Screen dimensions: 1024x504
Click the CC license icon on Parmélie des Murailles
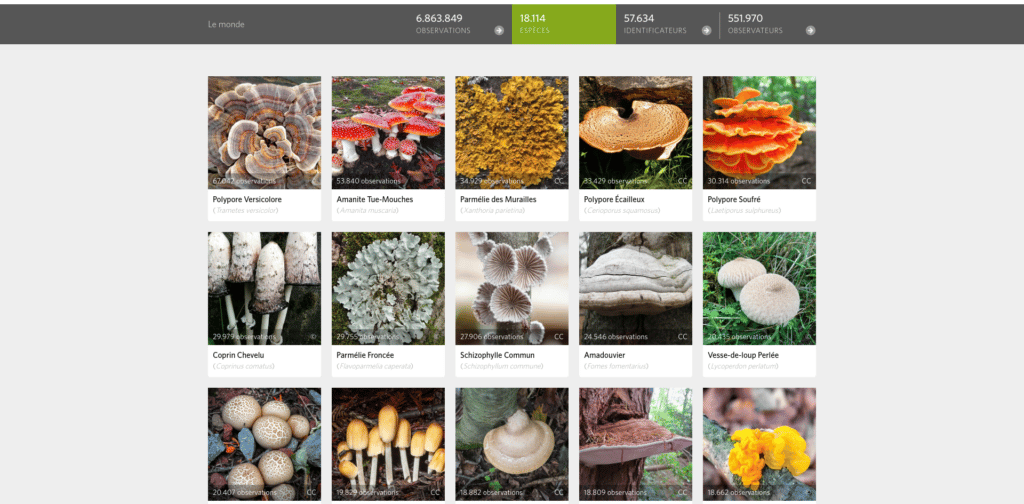559,181
